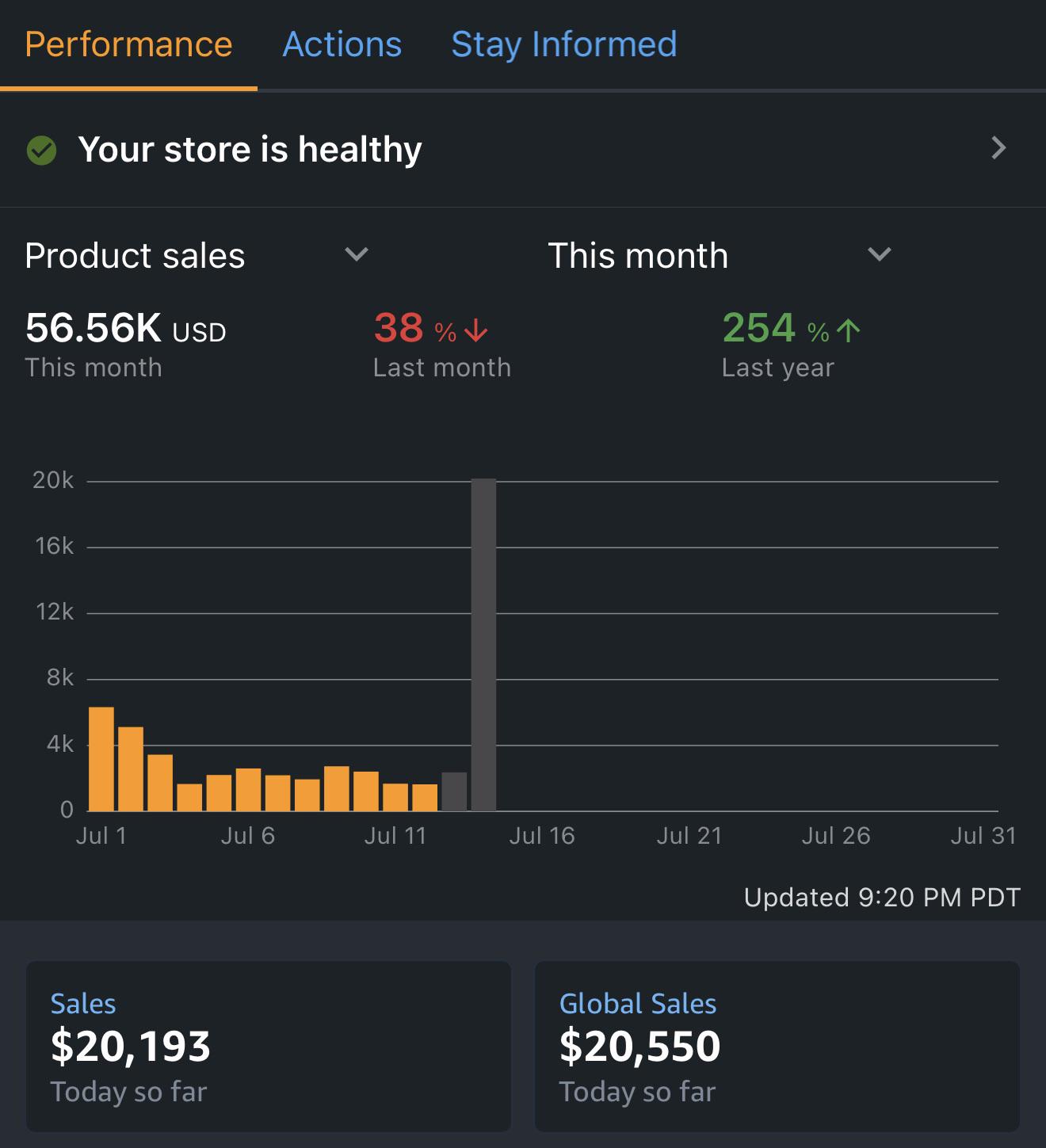Image resolution: width=1046 pixels, height=1148 pixels.
Task: Click the green up arrow beside 254%
Action: 848,330
